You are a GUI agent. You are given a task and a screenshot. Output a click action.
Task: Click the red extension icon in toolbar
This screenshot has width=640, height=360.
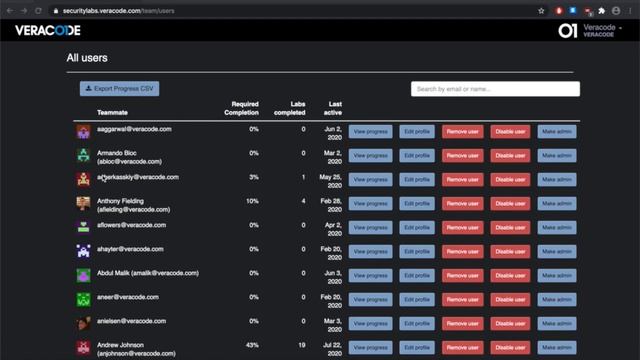click(559, 11)
